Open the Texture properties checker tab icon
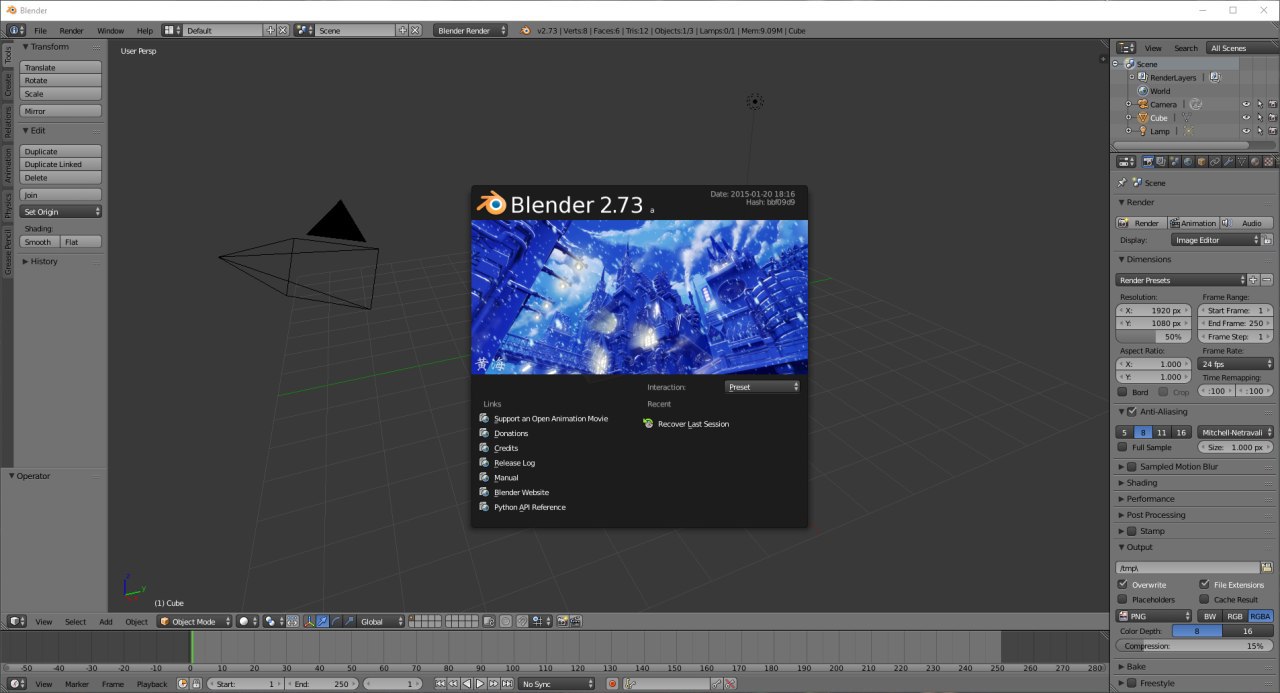The width and height of the screenshot is (1280, 693). (x=1268, y=161)
